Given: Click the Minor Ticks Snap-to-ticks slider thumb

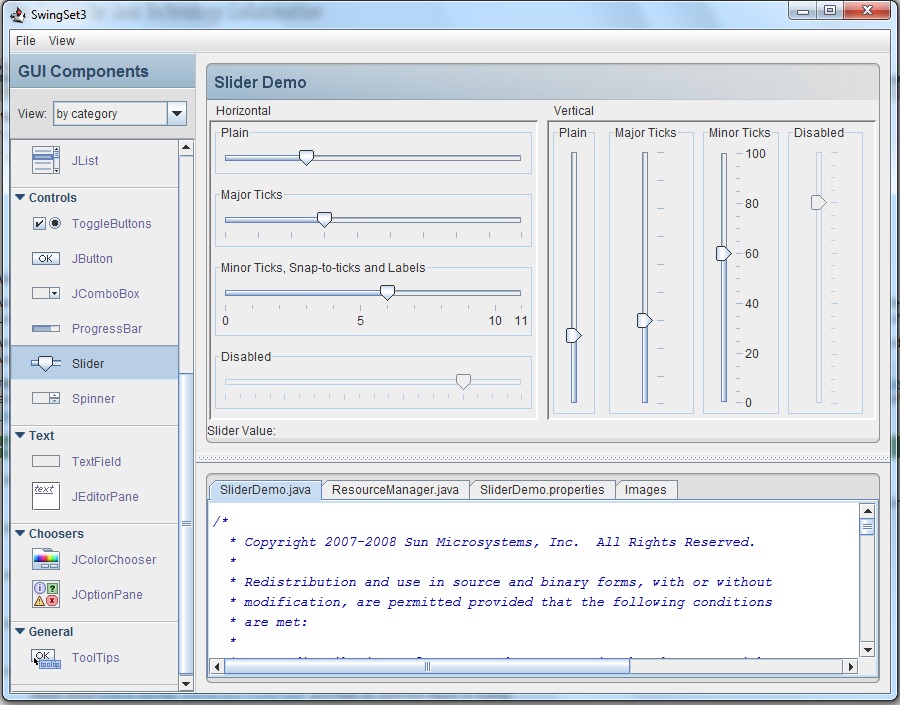Looking at the screenshot, I should coord(387,292).
